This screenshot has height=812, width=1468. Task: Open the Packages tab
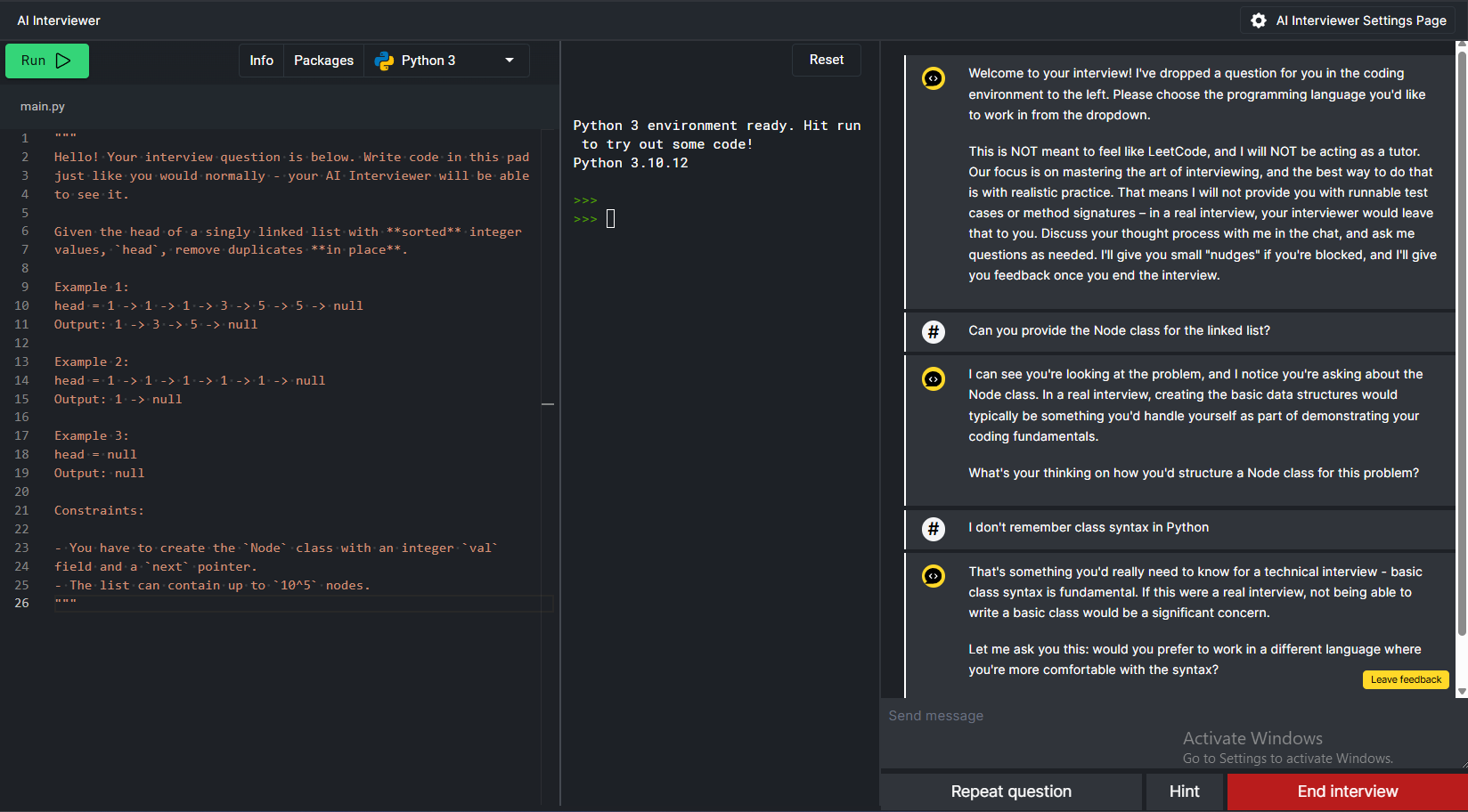click(323, 61)
